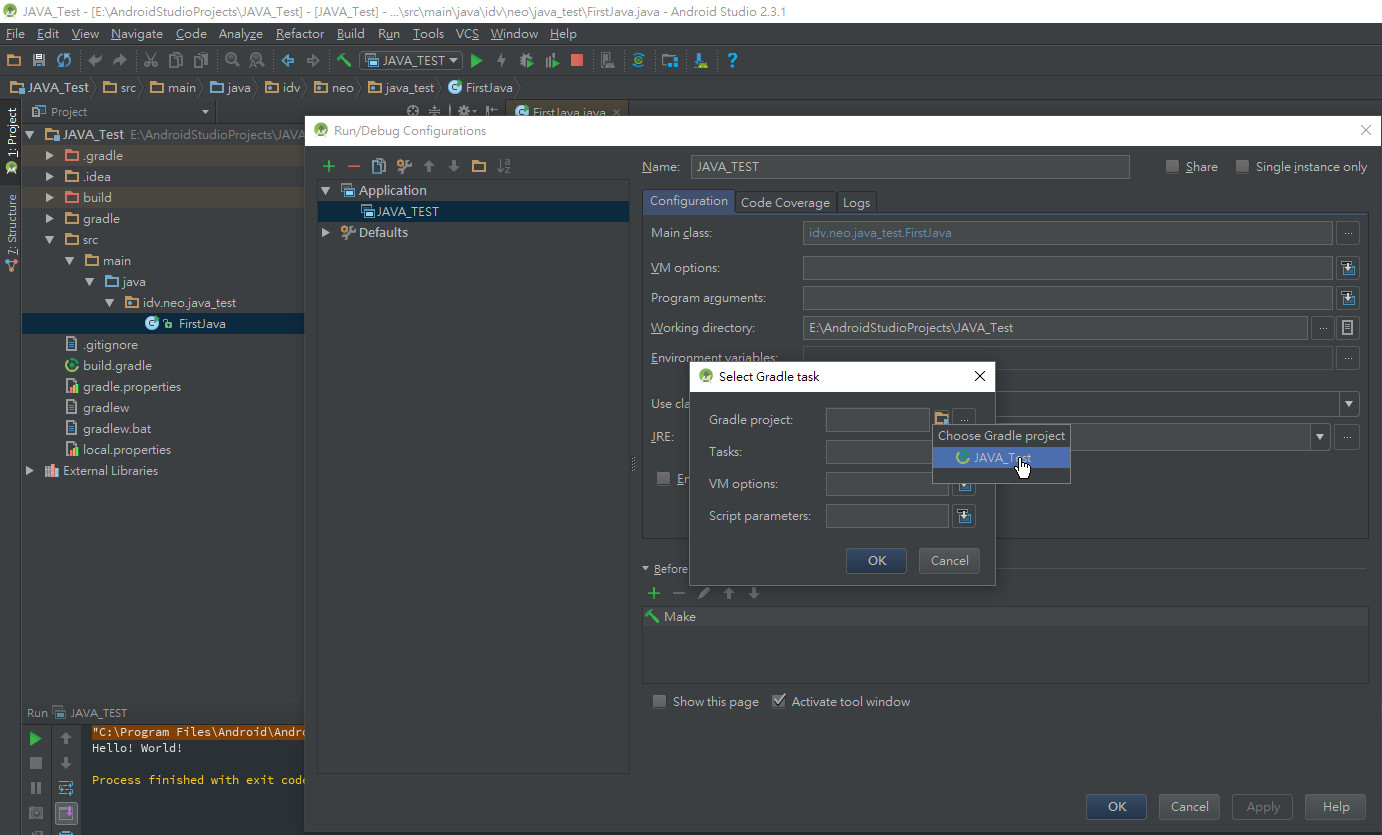This screenshot has height=835, width=1382.
Task: Click the Cut scissors icon in toolbar
Action: pyautogui.click(x=151, y=60)
